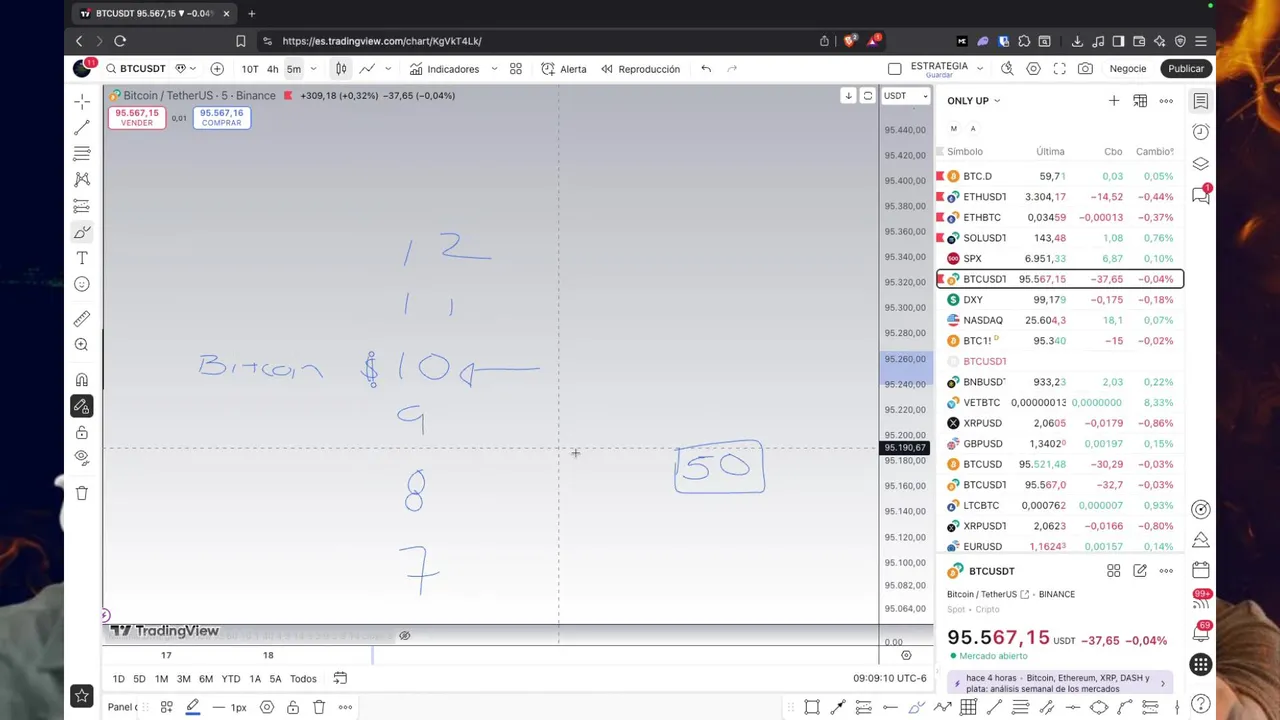Select the ruler measure tool

point(82,319)
